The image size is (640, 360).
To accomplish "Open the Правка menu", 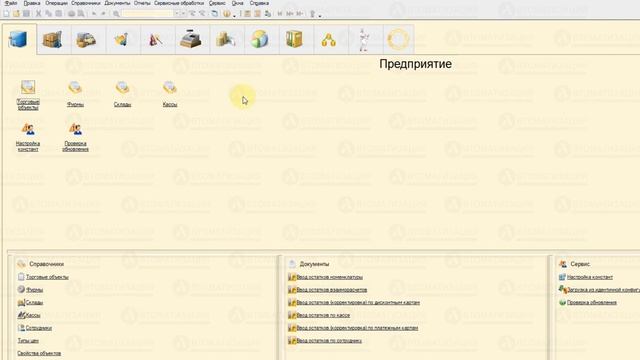I will tap(31, 3).
